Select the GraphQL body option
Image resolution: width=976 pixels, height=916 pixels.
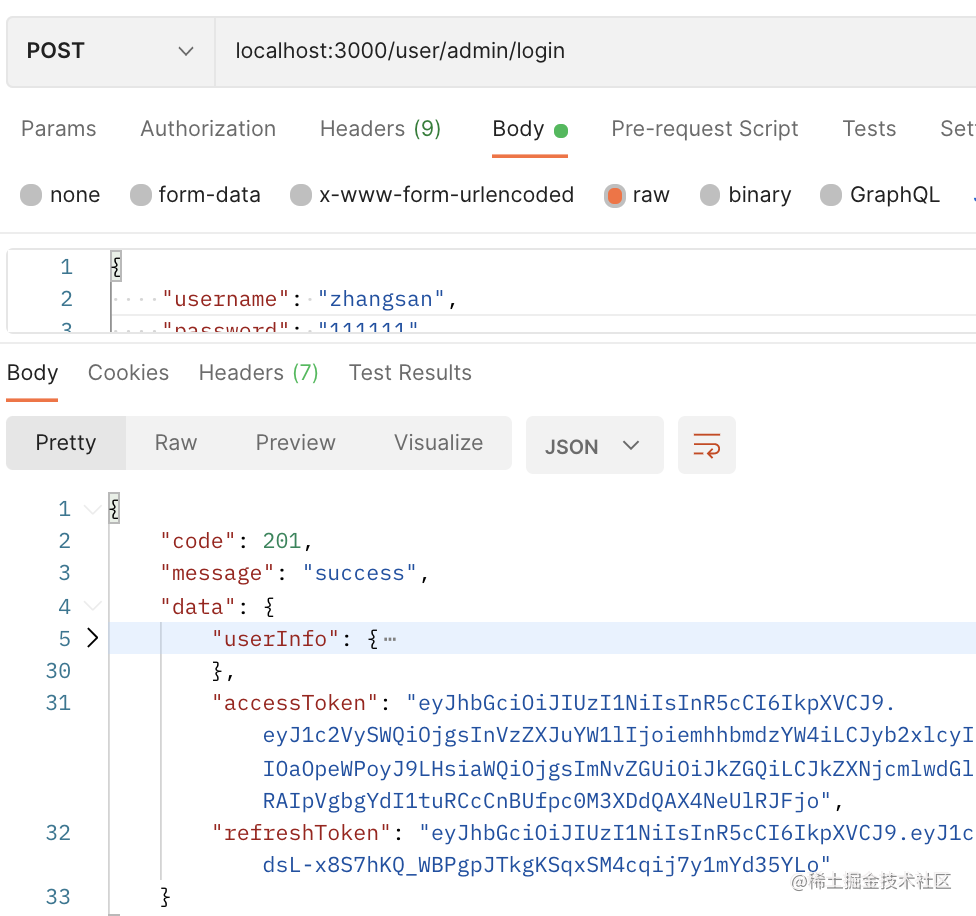(831, 195)
